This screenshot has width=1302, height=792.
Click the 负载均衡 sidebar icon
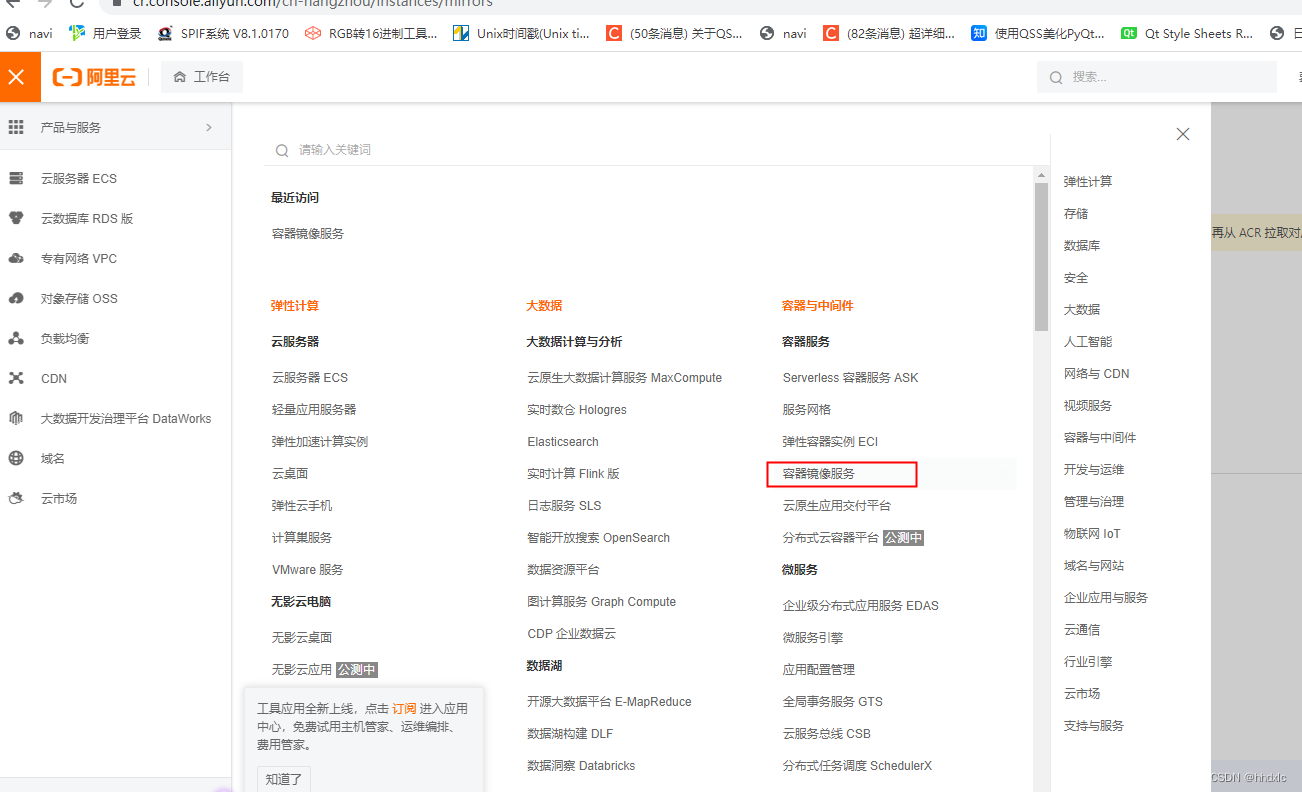pyautogui.click(x=16, y=338)
